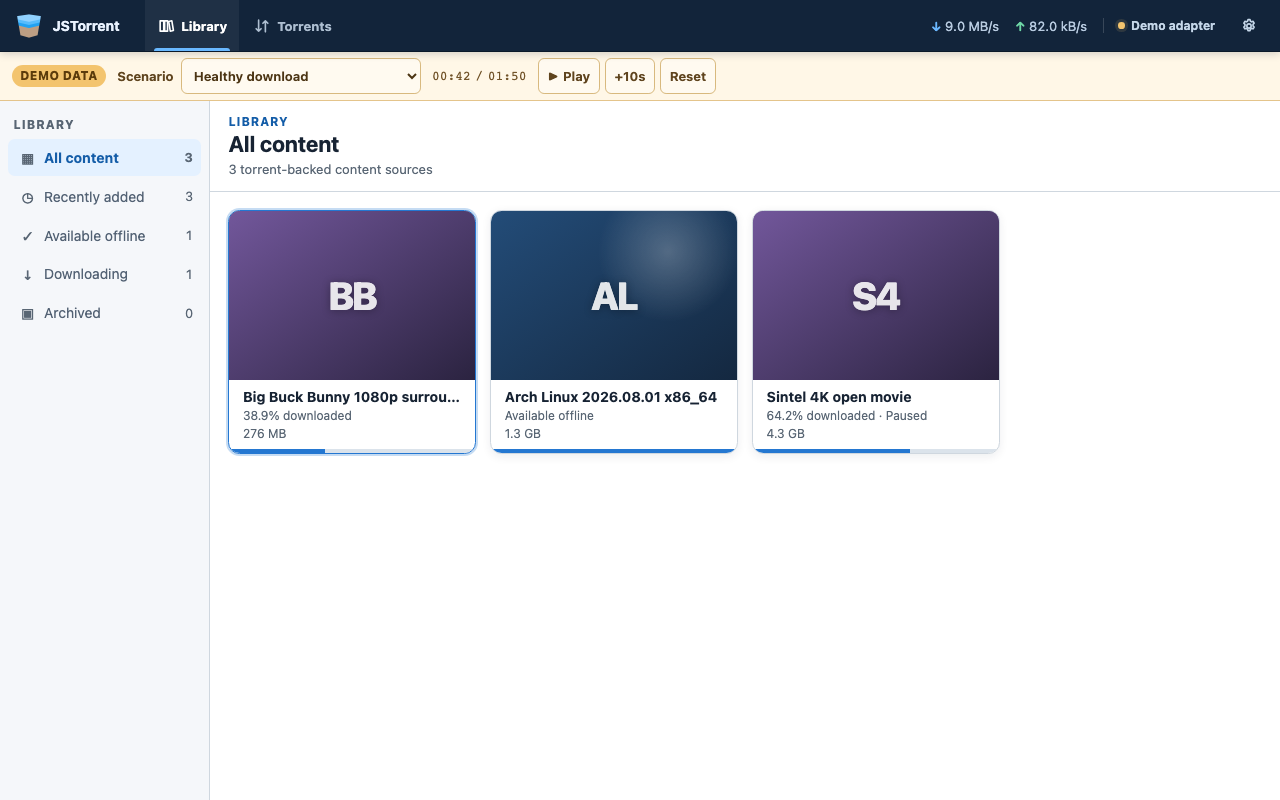Click the Available offline checkmark icon
This screenshot has width=1280, height=800.
click(27, 236)
